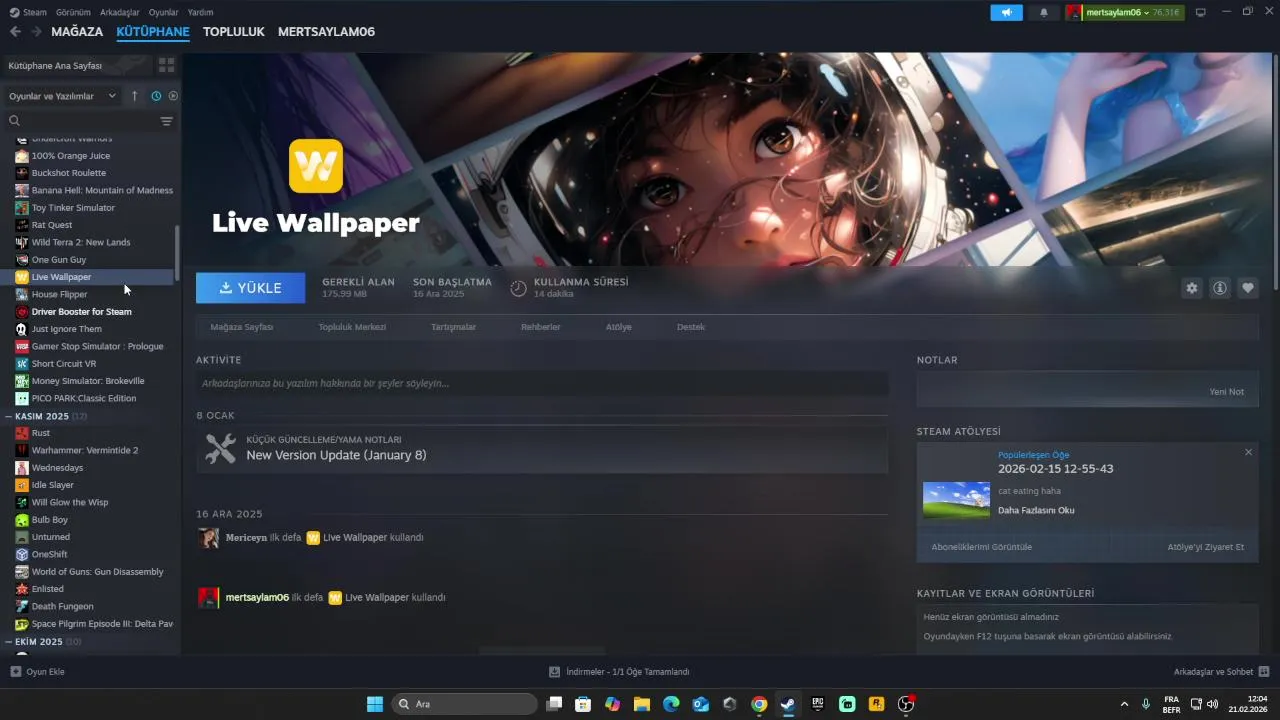The height and width of the screenshot is (720, 1280).
Task: Open the İndirmeler downloads status
Action: [620, 672]
